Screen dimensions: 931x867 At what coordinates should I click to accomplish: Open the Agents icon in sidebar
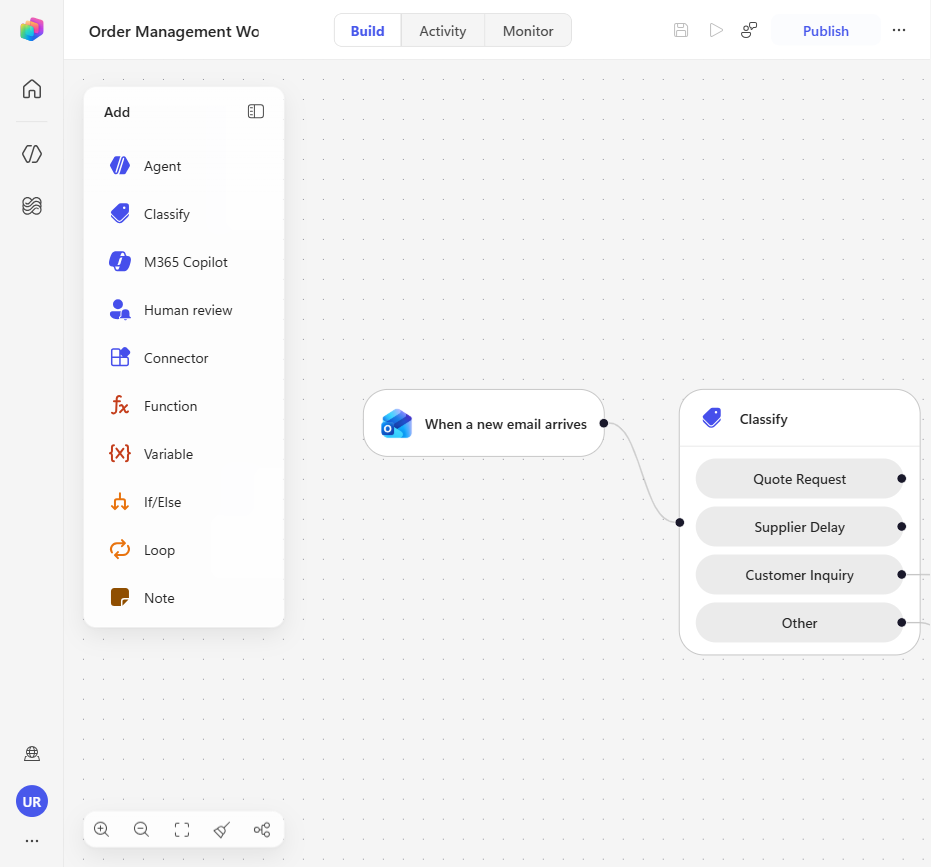31,154
